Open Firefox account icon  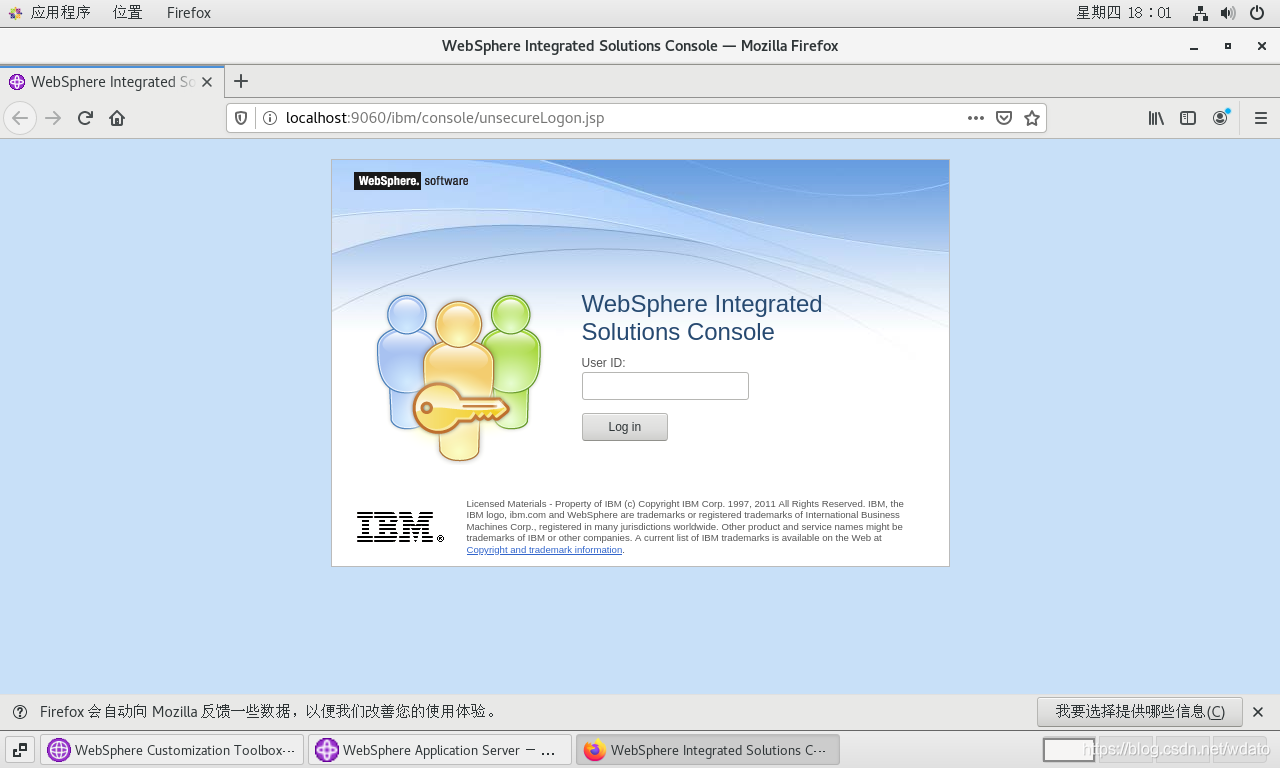1220,118
